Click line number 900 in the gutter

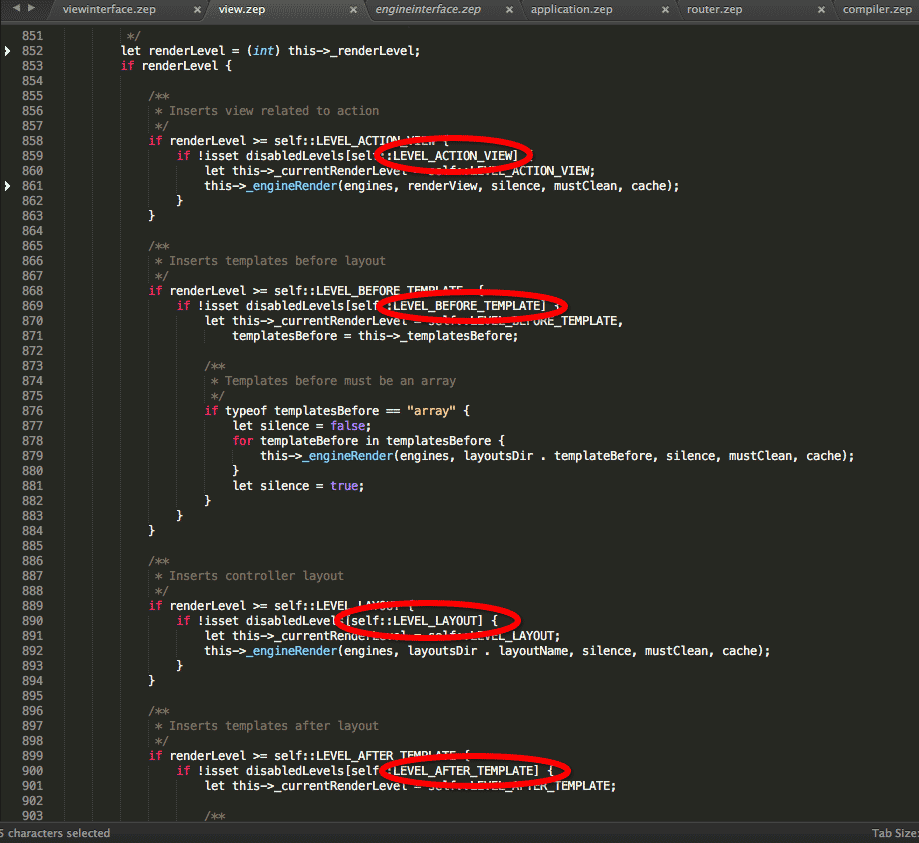coord(32,771)
